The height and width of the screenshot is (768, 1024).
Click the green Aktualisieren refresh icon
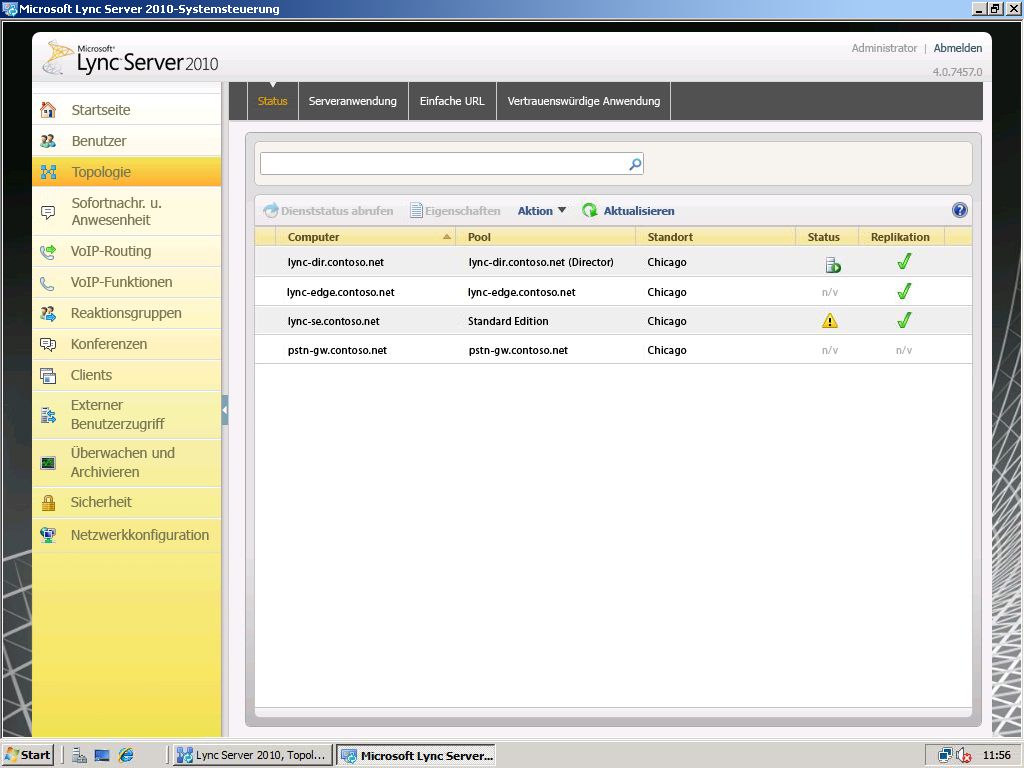click(590, 211)
